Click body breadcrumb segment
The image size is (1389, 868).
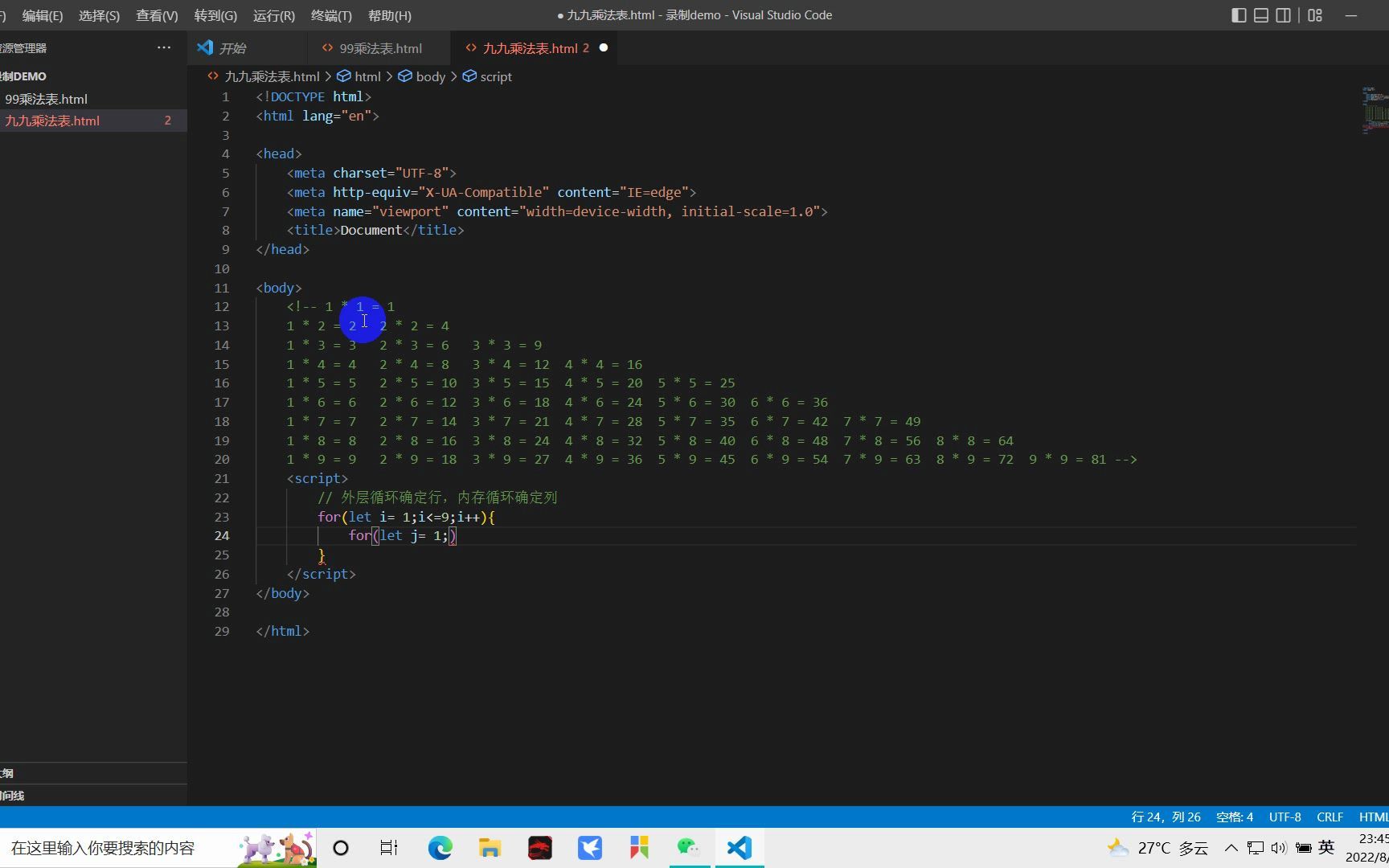431,76
